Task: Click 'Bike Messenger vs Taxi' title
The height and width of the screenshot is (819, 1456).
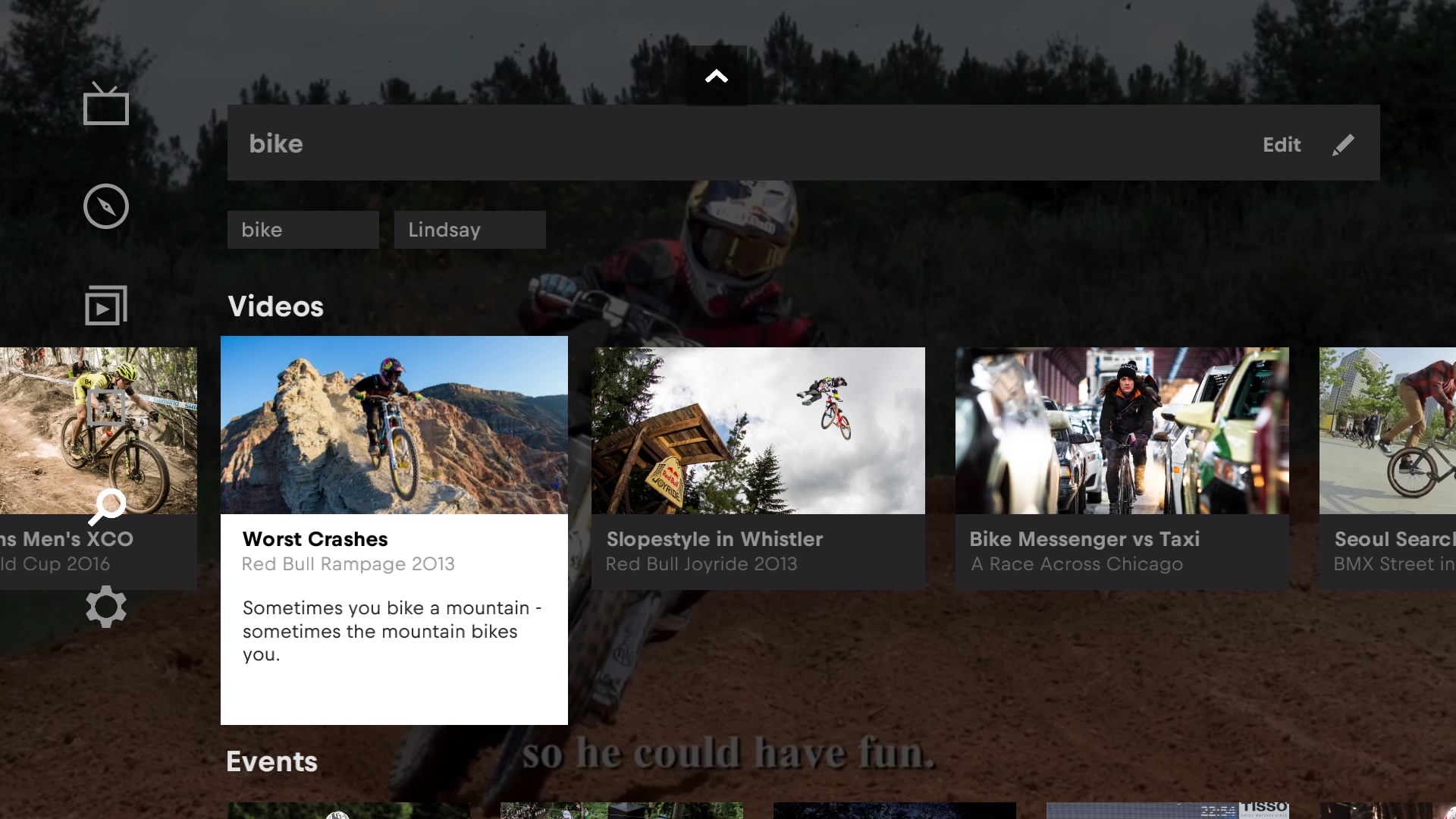Action: 1084,539
